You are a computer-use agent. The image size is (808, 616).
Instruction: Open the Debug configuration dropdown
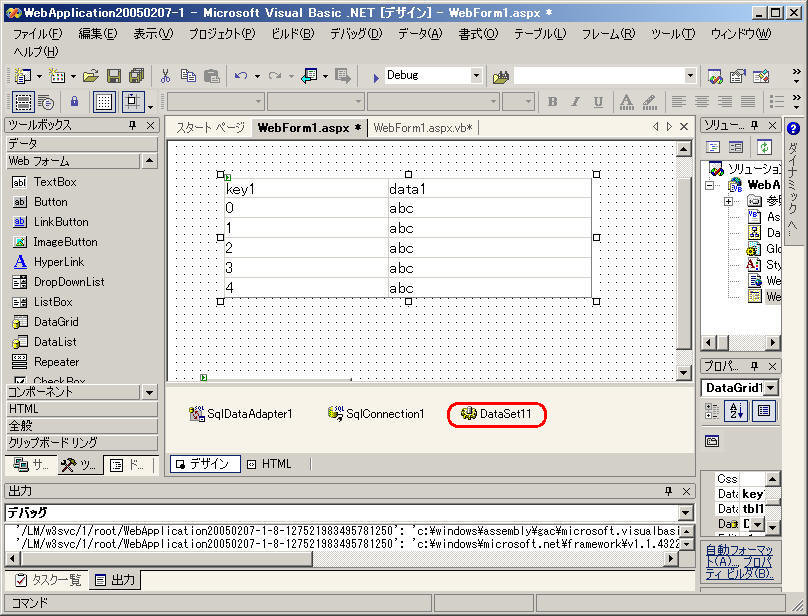pos(475,76)
